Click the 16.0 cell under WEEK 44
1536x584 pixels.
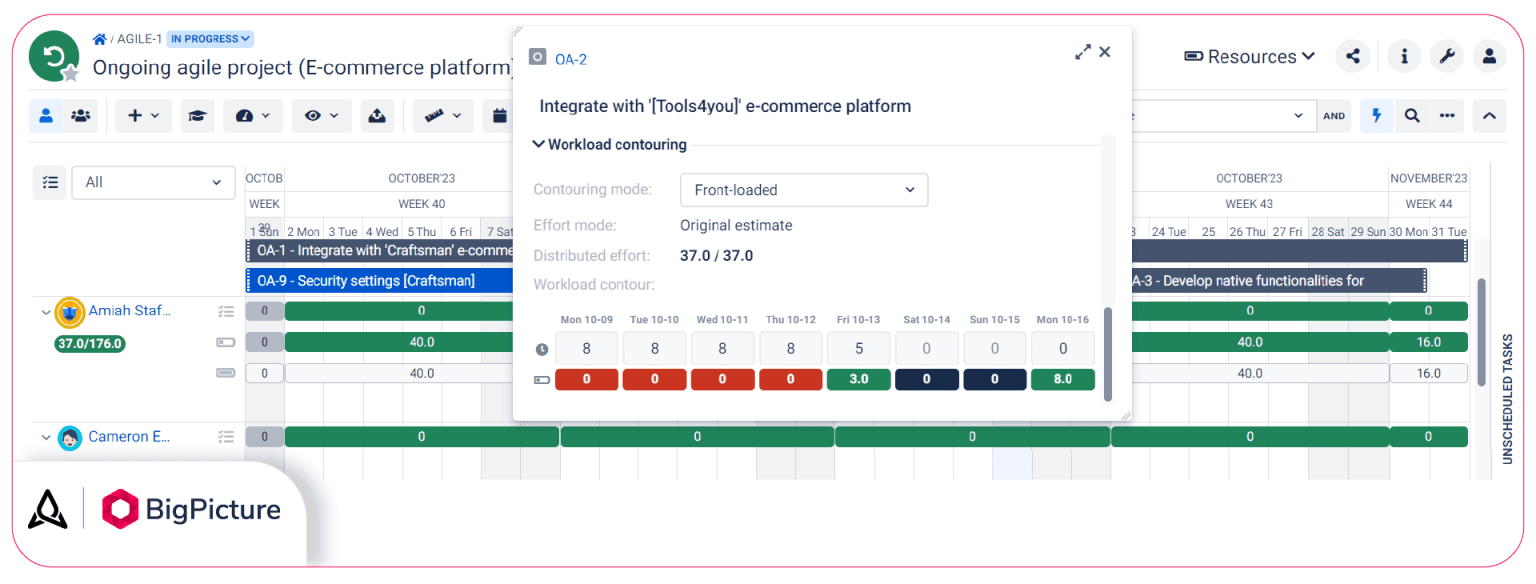point(1428,342)
